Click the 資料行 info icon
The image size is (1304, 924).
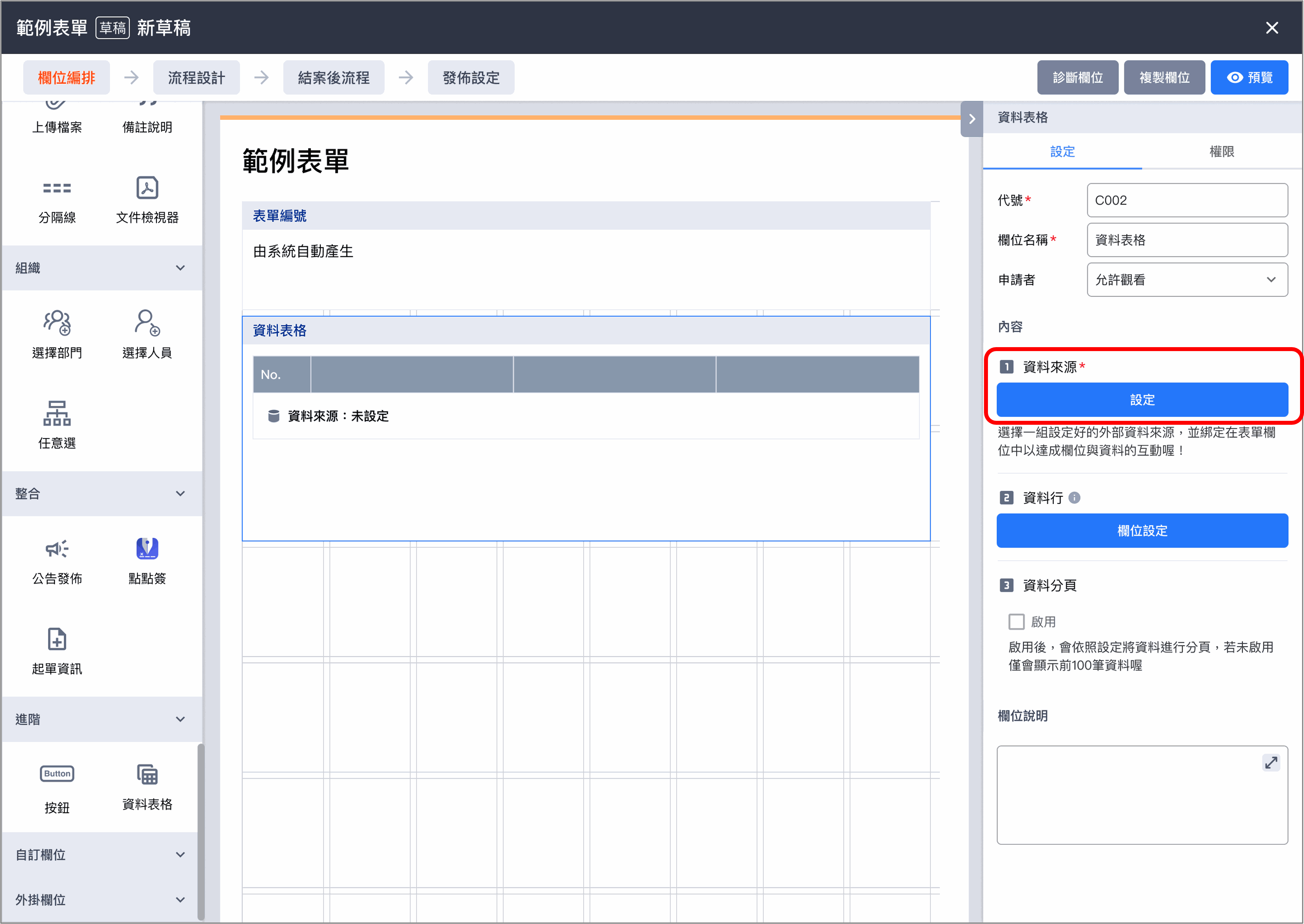click(x=1075, y=498)
